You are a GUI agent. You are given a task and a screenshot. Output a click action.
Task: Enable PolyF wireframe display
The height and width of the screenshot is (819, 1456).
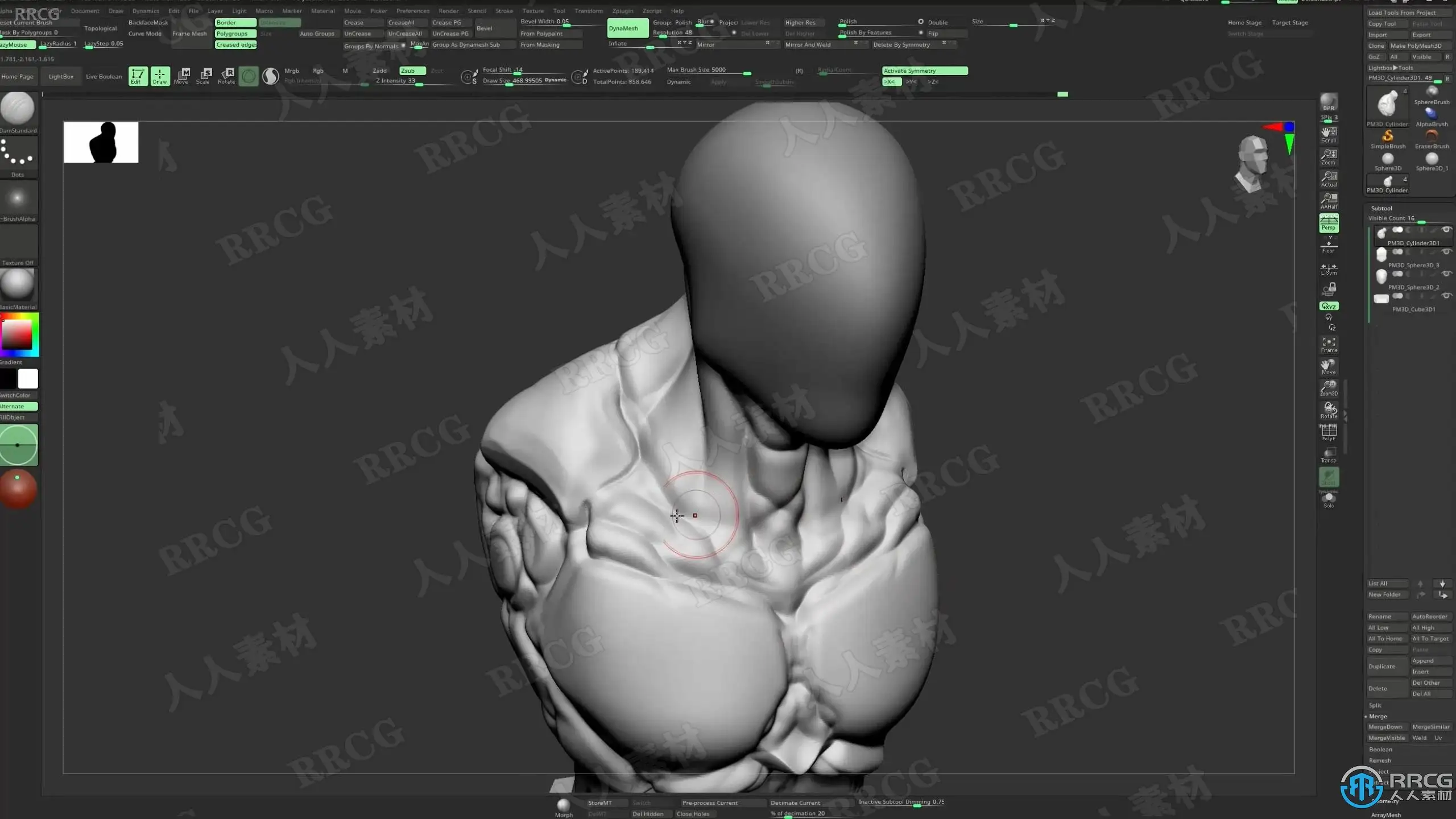coord(1329,432)
